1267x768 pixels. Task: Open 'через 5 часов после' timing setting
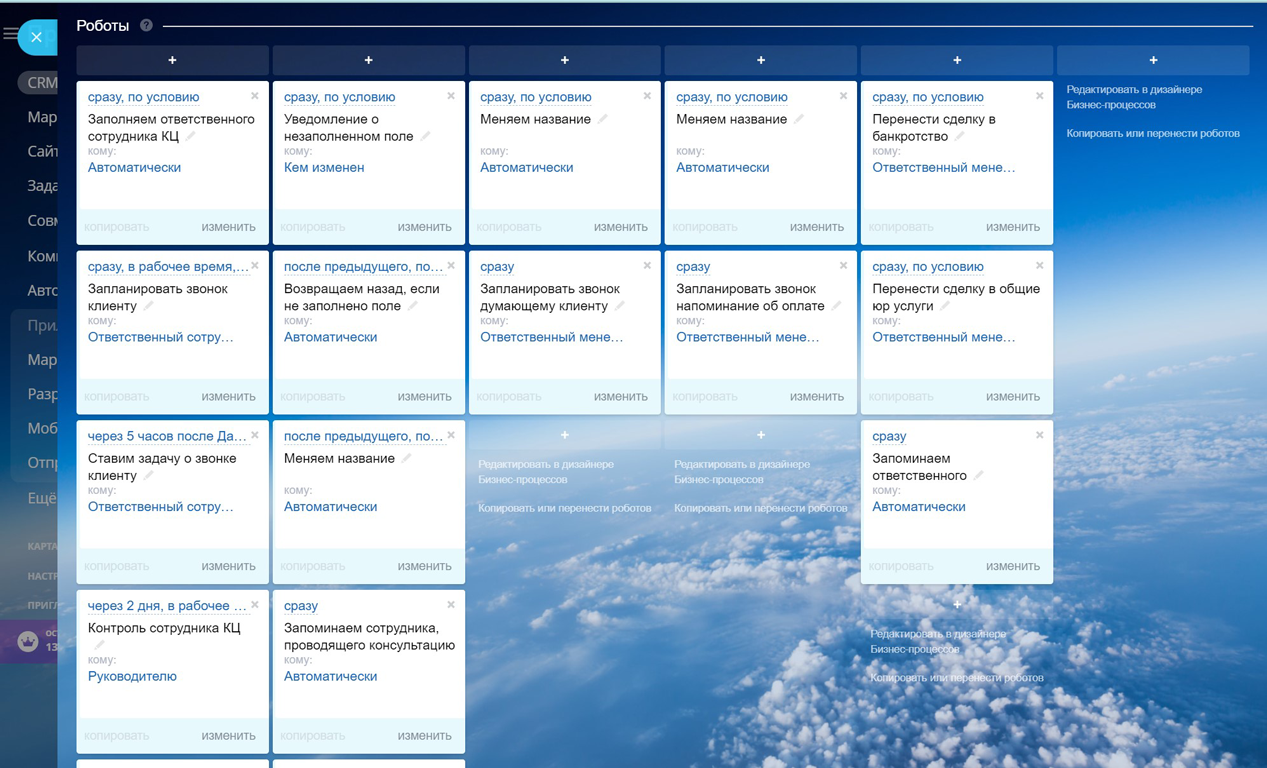pyautogui.click(x=167, y=436)
